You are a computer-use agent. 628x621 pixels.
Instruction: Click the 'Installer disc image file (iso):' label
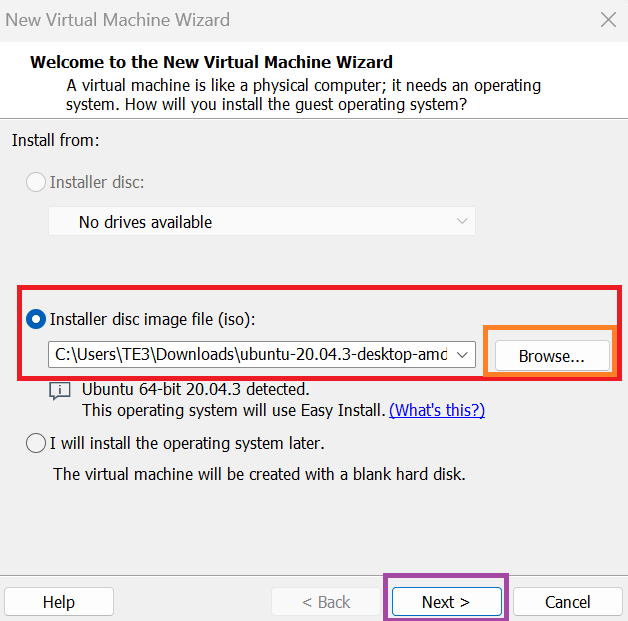[153, 320]
